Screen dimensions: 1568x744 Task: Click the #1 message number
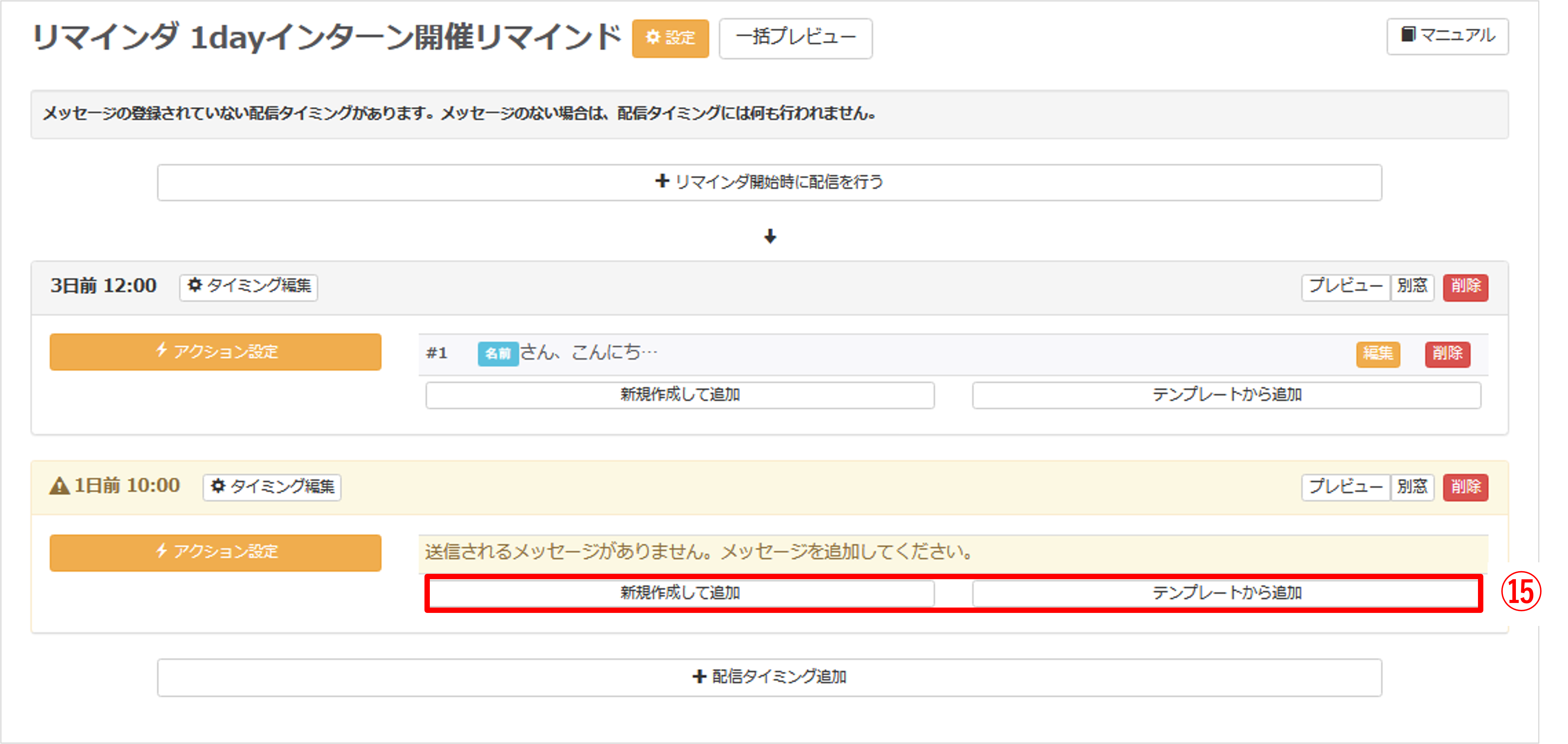[437, 354]
